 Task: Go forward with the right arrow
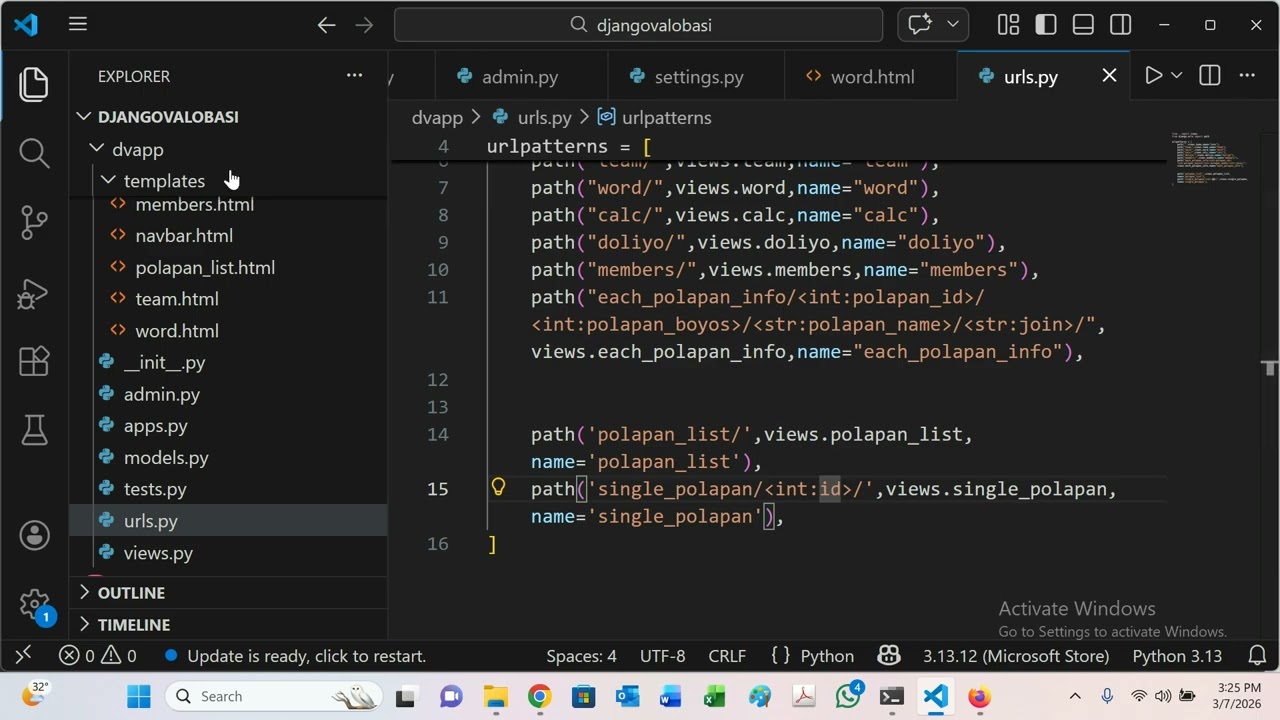(364, 25)
